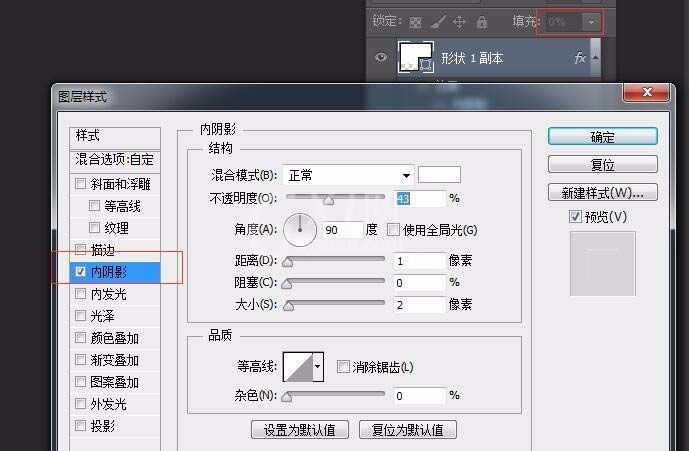689x451 pixels.
Task: Enable 投影 drop shadow checkbox
Action: [80, 426]
